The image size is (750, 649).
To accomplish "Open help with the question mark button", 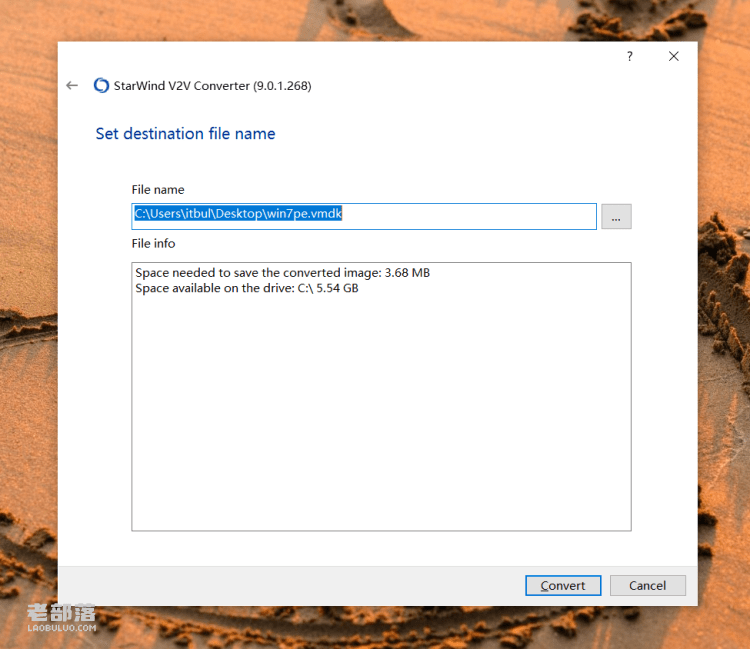I will (x=629, y=56).
